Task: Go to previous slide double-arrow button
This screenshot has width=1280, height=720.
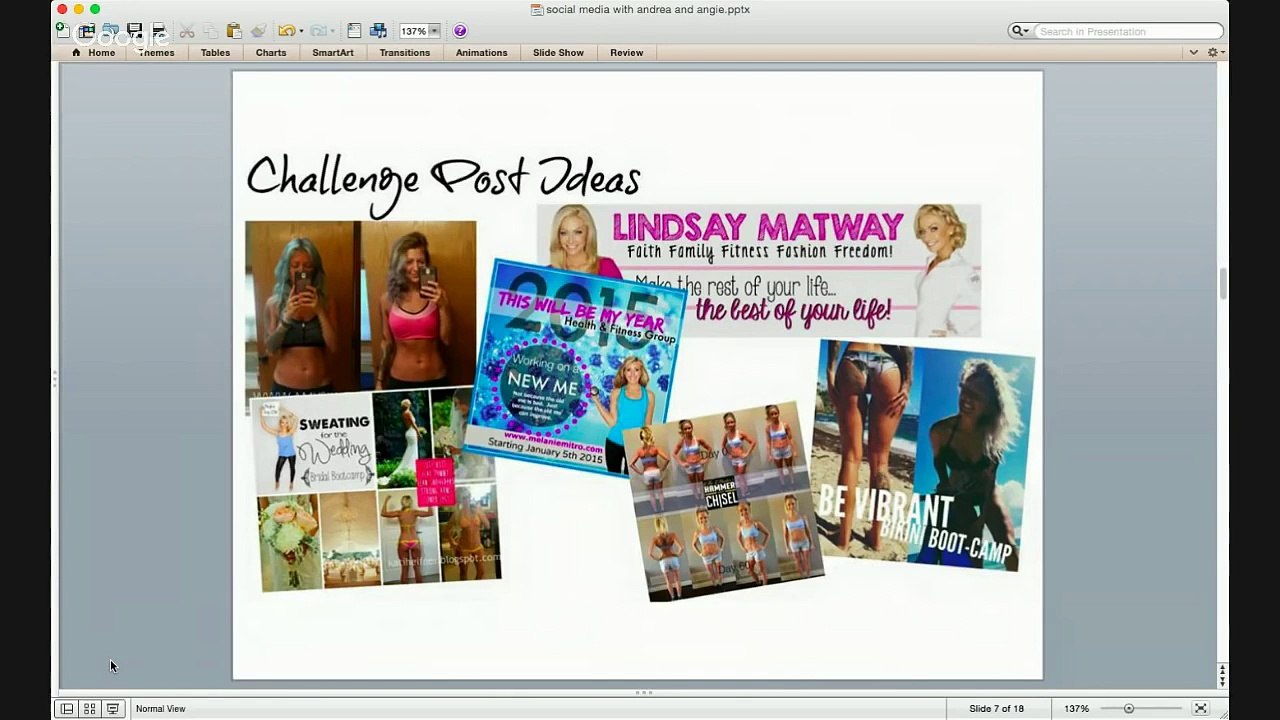Action: [x=1222, y=670]
